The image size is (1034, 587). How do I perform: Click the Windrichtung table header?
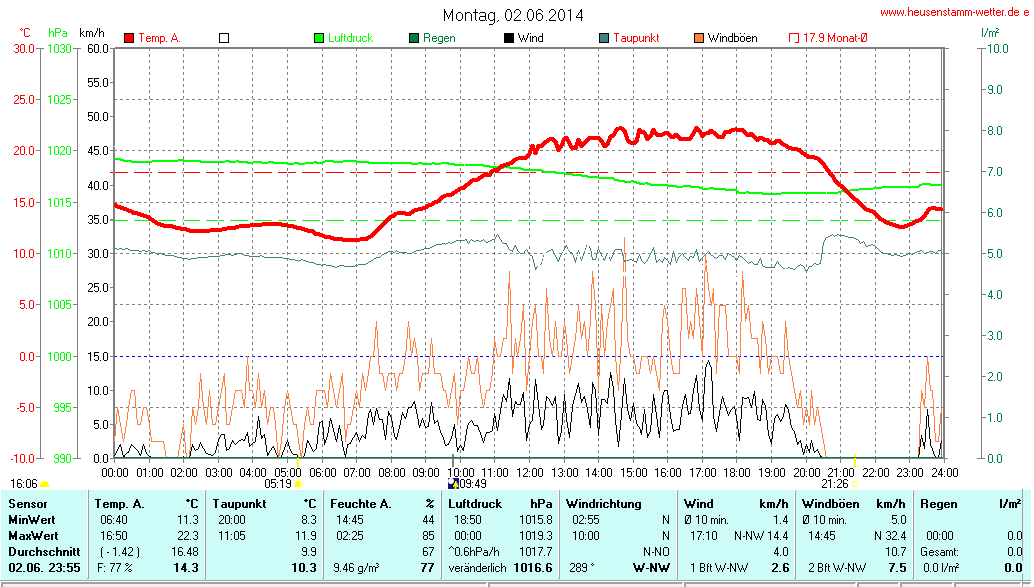[603, 504]
